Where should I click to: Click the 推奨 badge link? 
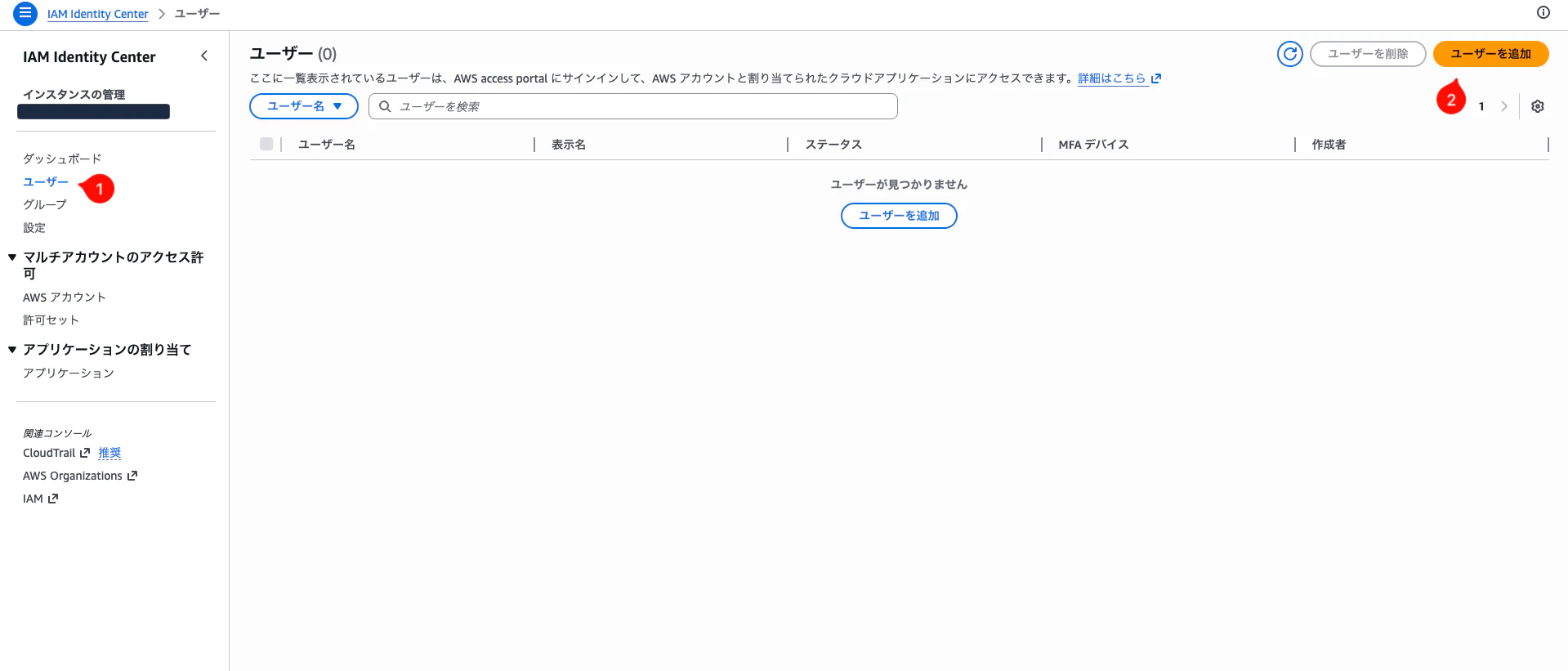109,453
